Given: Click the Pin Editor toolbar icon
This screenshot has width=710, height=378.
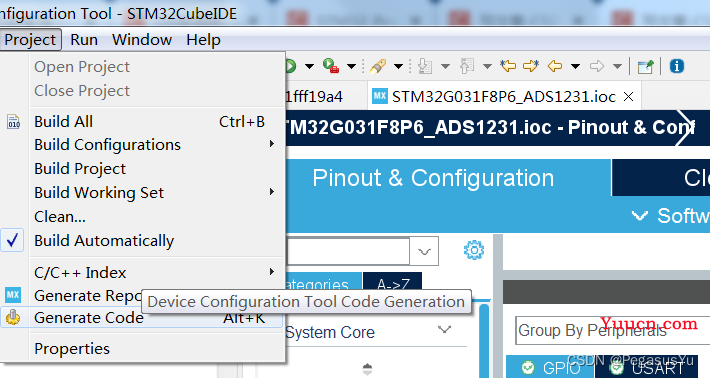Looking at the screenshot, I should [x=646, y=67].
